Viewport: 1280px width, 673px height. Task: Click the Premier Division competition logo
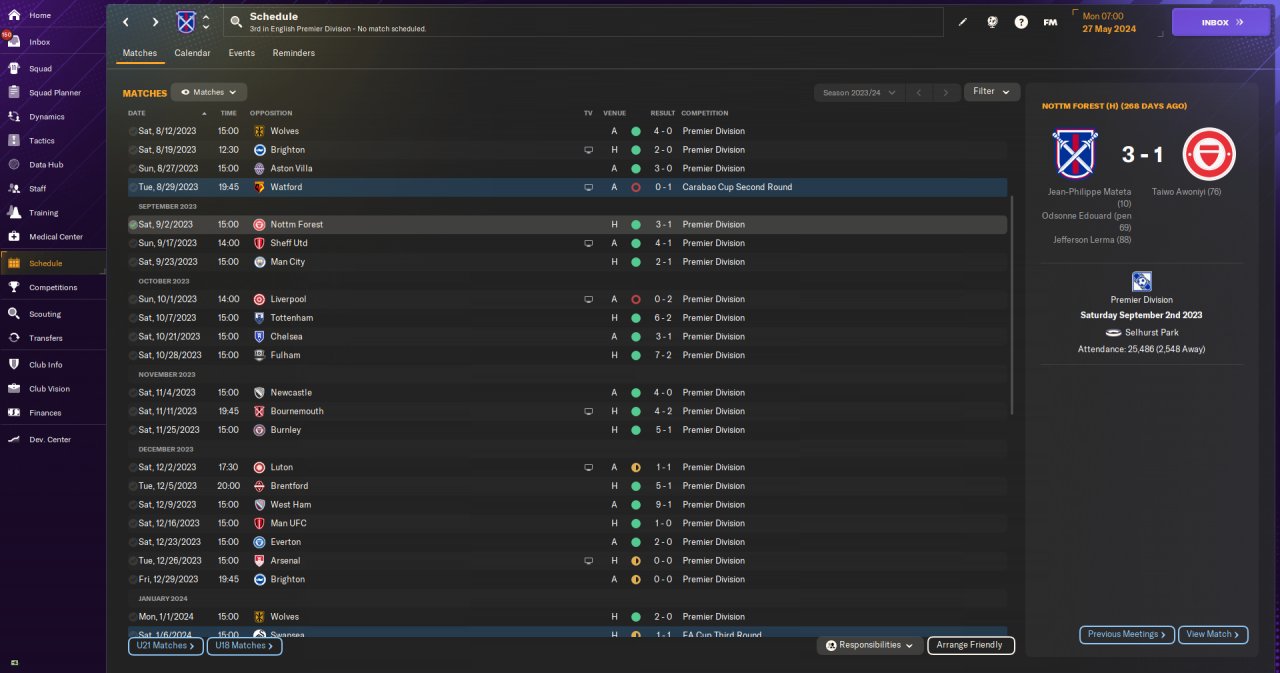[1141, 281]
